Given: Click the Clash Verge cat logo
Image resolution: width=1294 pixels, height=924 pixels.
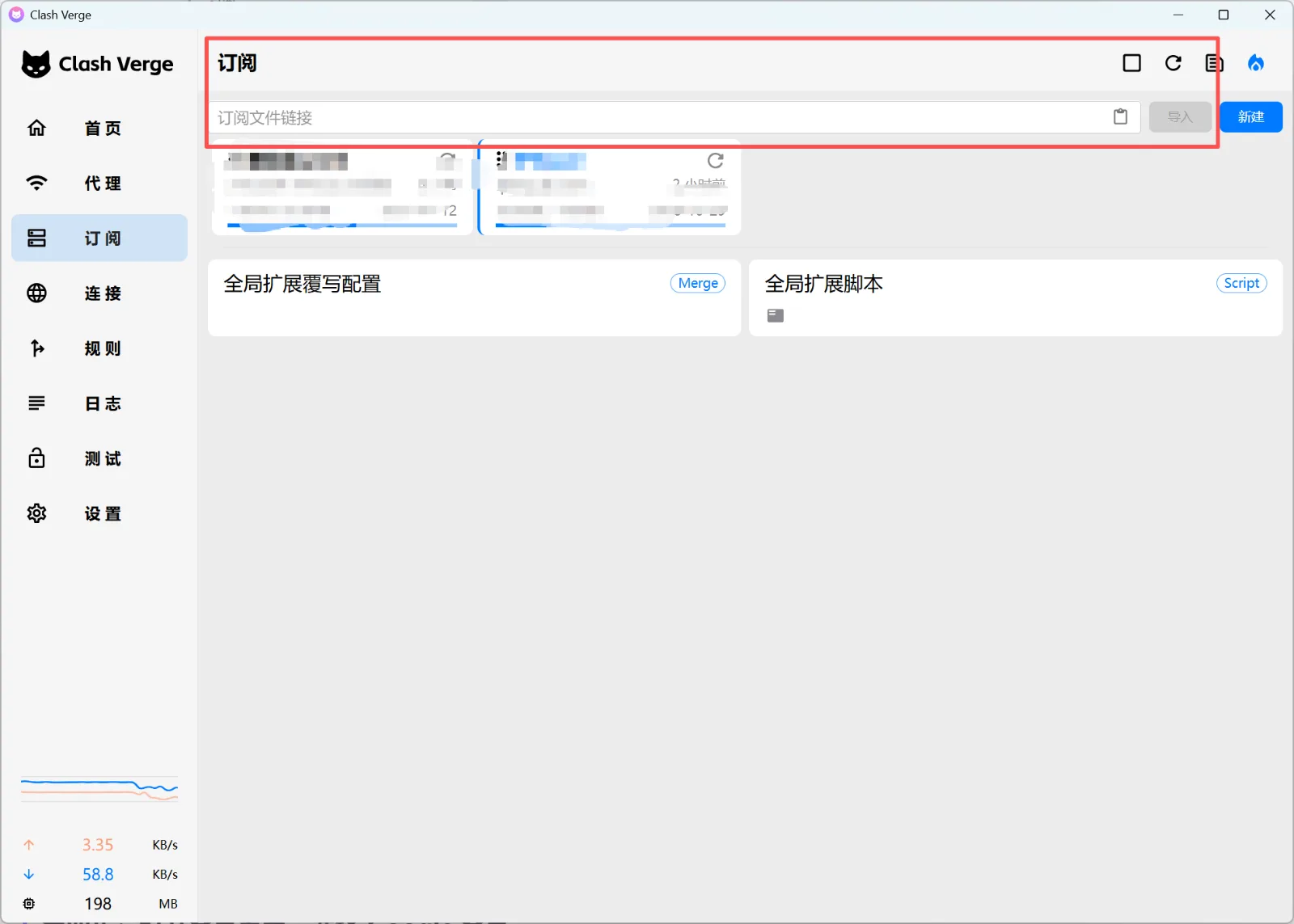Looking at the screenshot, I should pos(36,64).
